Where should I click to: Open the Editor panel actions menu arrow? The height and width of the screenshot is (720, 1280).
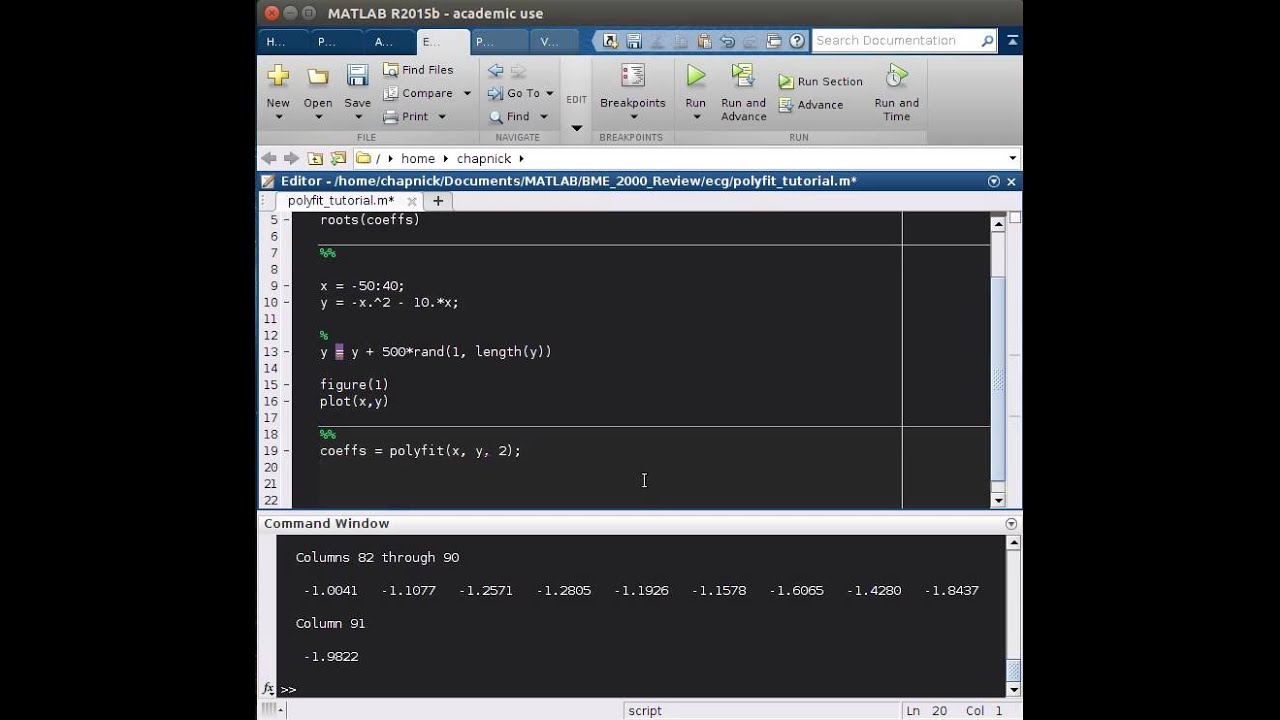(x=993, y=182)
